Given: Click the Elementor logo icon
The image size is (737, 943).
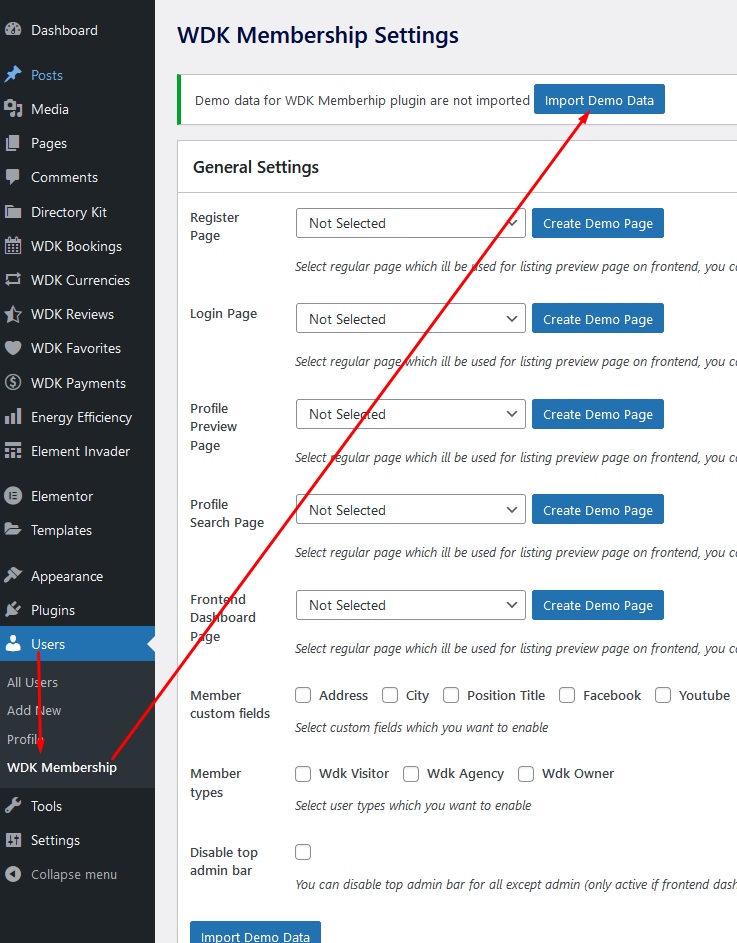Looking at the screenshot, I should click(x=13, y=496).
